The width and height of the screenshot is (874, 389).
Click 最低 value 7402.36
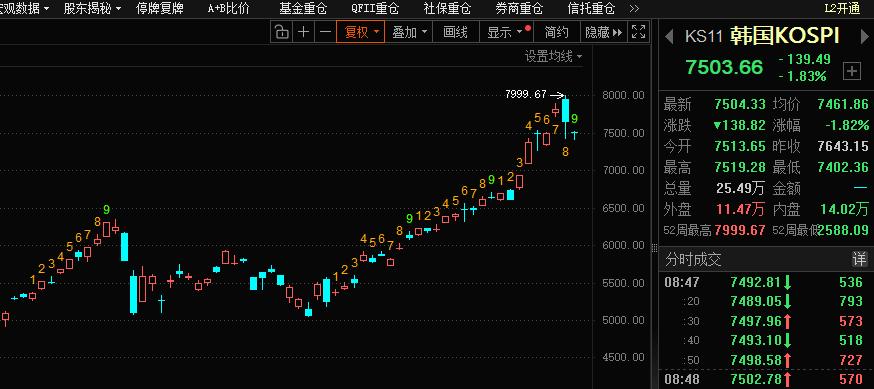(843, 167)
